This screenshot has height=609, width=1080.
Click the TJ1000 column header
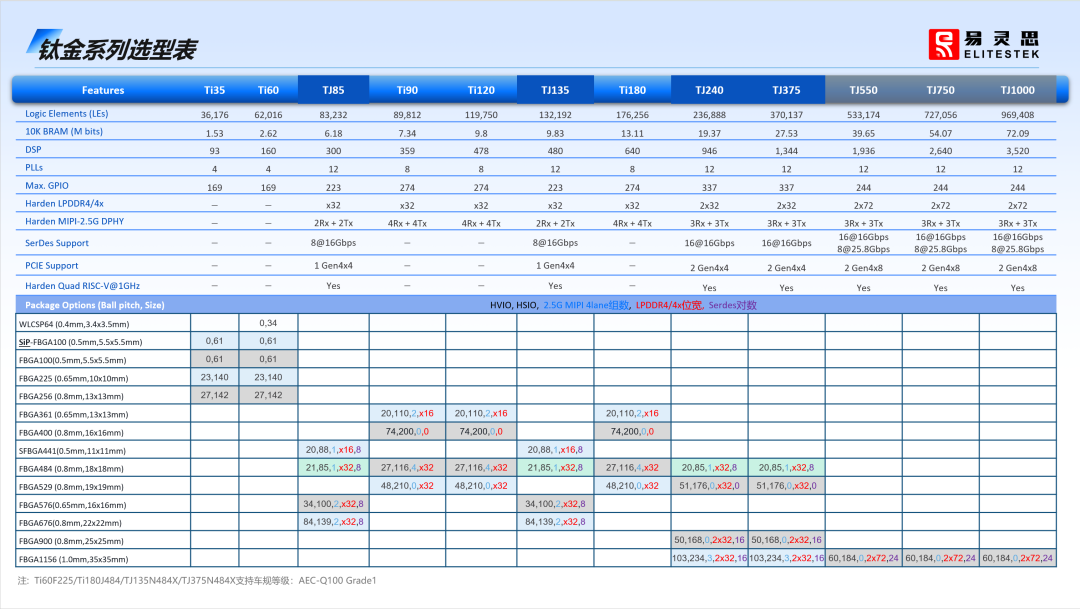[x=1017, y=90]
